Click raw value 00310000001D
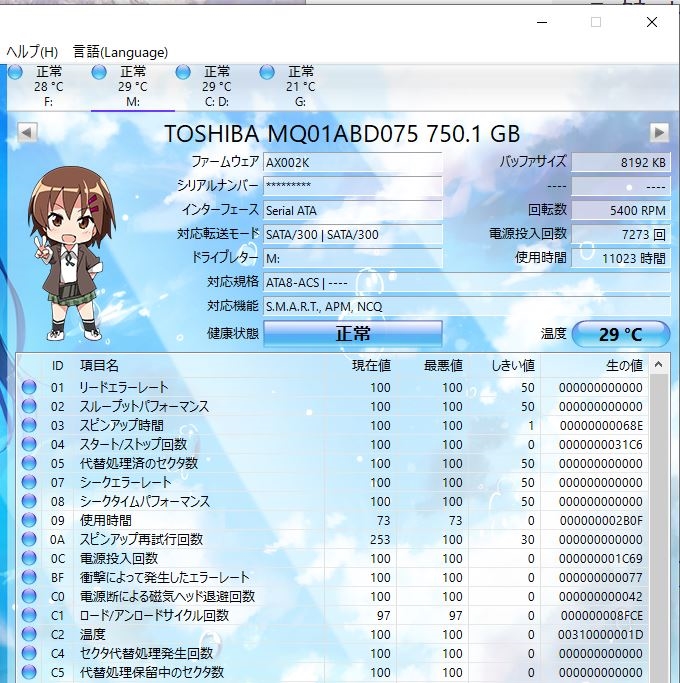Viewport: 680px width, 683px height. (601, 635)
